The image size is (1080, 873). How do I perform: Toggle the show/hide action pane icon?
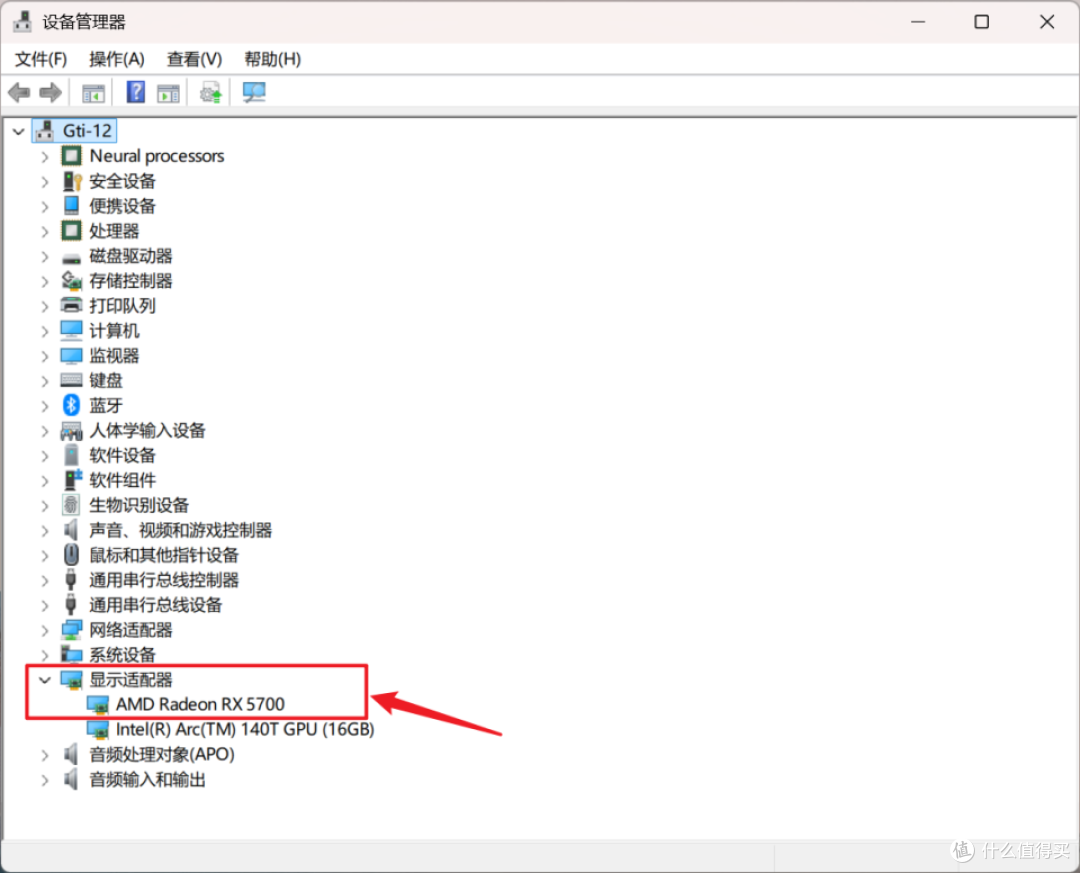tap(168, 93)
